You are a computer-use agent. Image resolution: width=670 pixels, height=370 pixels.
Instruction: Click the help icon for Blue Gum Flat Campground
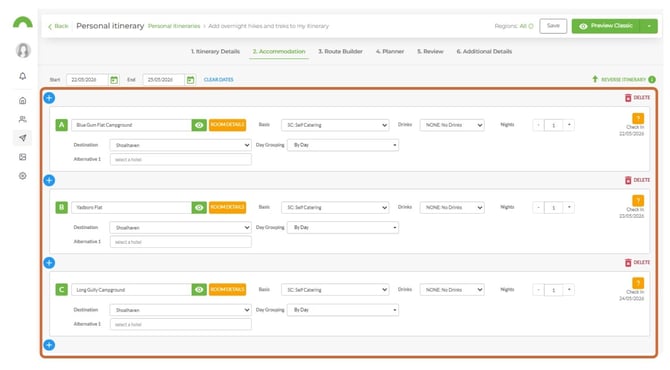[638, 118]
